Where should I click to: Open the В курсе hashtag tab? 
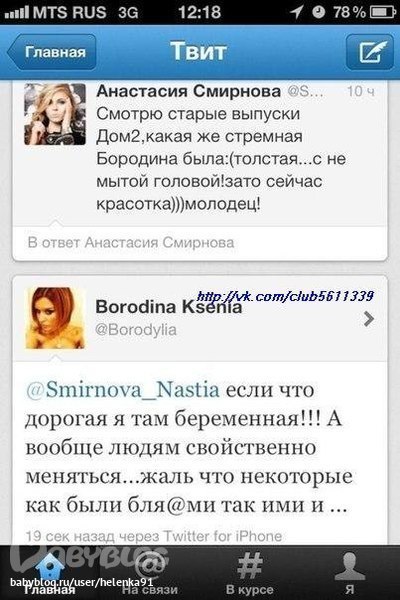pyautogui.click(x=250, y=573)
